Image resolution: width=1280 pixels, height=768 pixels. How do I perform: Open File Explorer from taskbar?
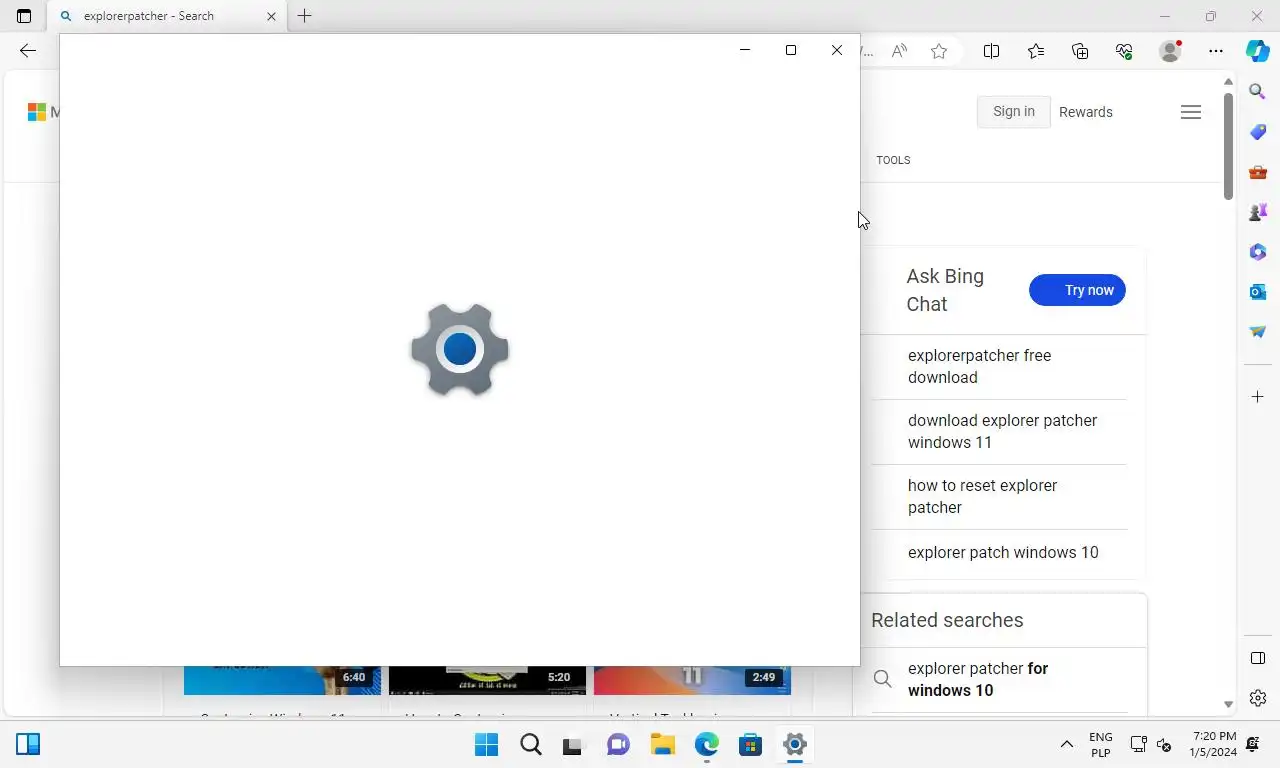[x=663, y=744]
